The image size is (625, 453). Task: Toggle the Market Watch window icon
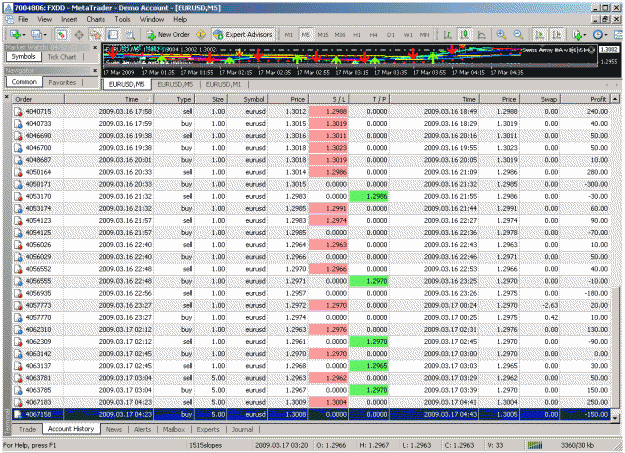61,35
